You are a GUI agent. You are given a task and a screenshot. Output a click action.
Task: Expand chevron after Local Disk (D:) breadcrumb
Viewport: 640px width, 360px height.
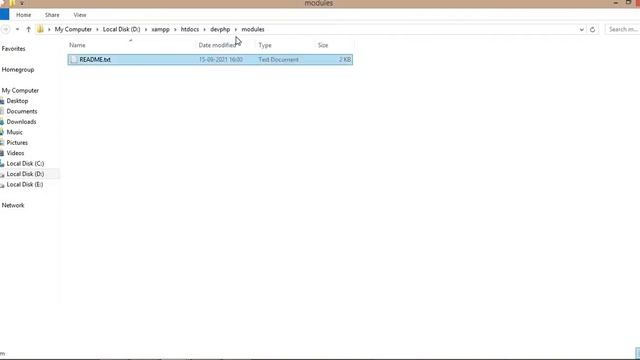point(146,29)
